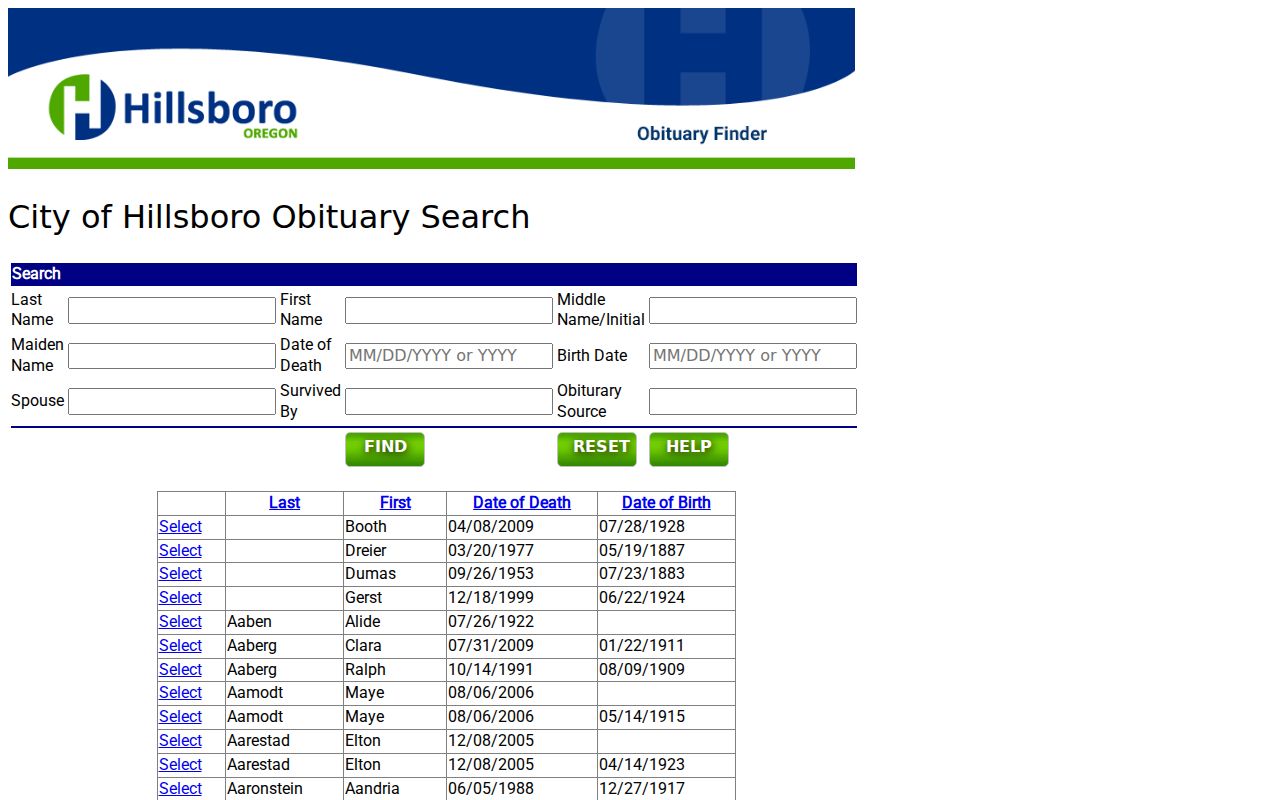Click the City of Hillsboro Obituary Search heading
Image resolution: width=1280 pixels, height=800 pixels.
click(x=269, y=217)
